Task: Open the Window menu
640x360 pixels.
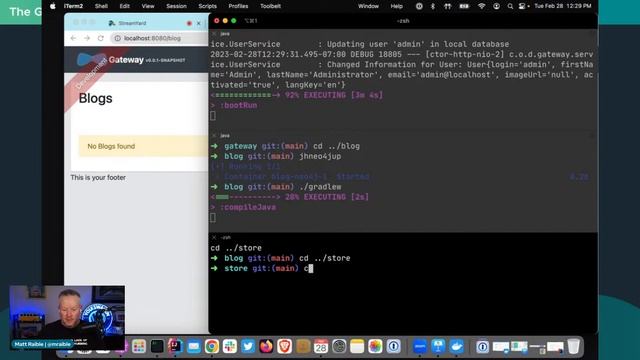Action: [368, 6]
